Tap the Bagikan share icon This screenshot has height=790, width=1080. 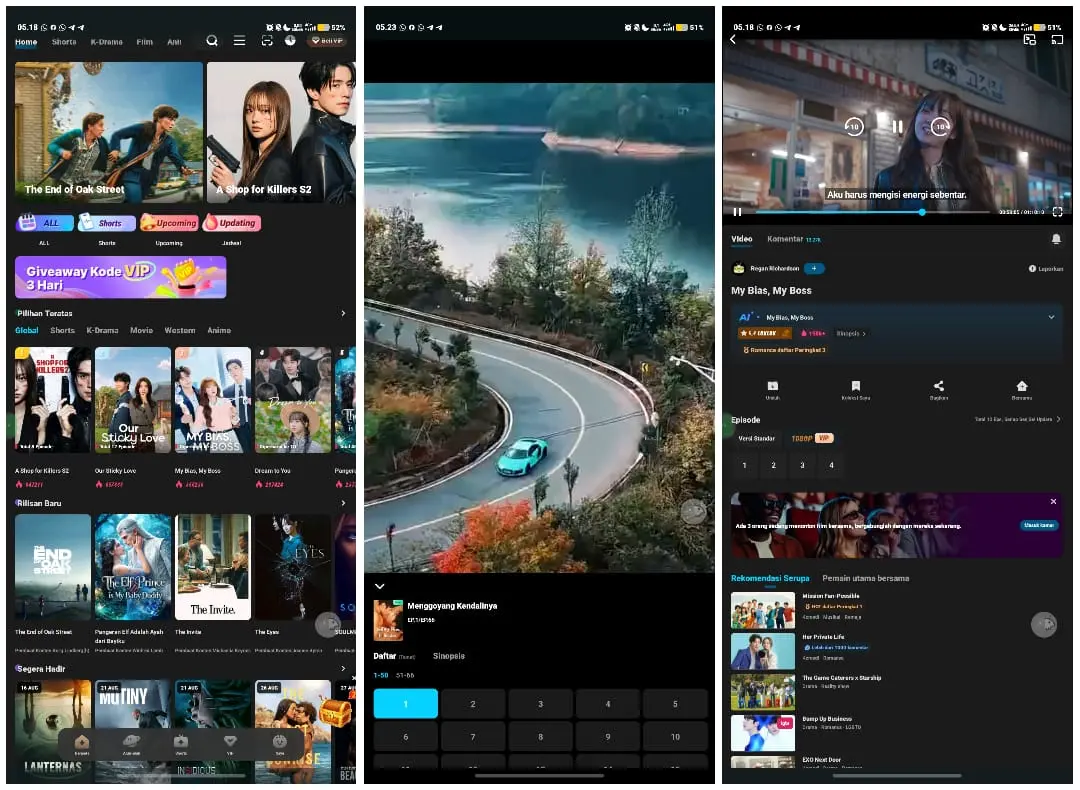pos(939,386)
